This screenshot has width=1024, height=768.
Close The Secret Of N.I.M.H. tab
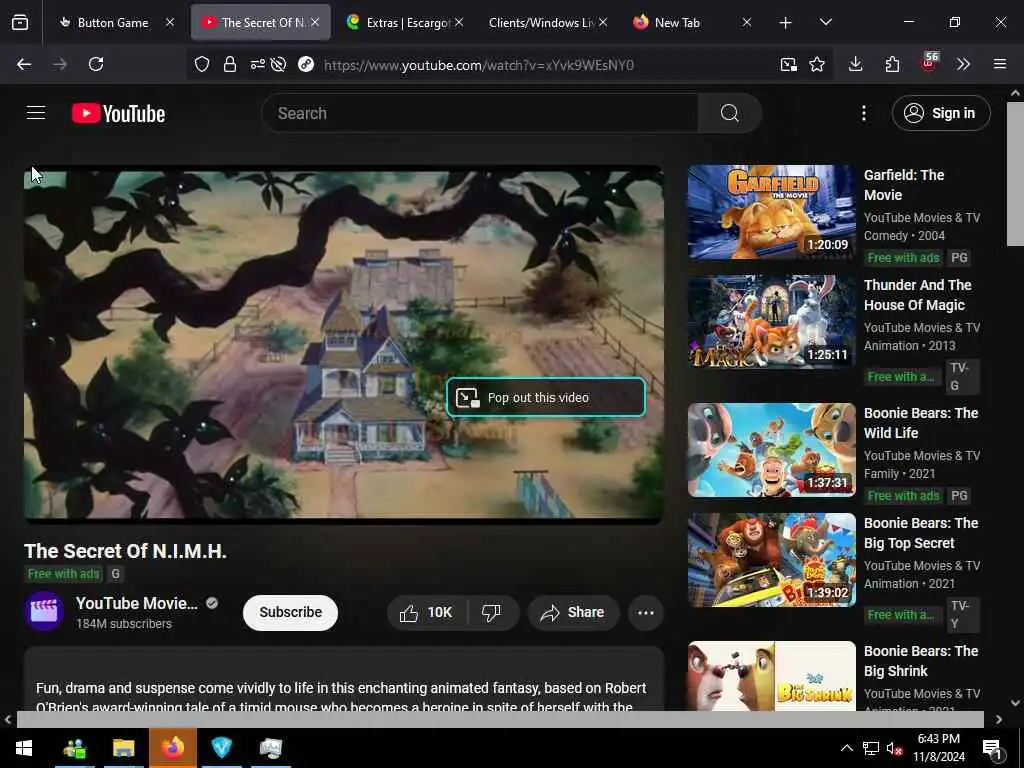click(315, 22)
